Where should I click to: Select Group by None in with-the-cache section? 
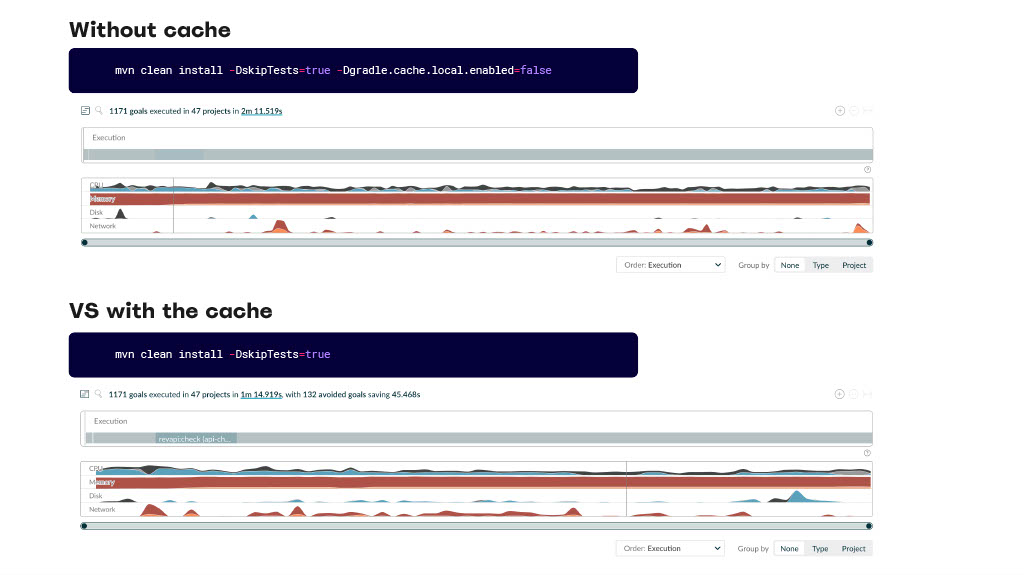click(x=789, y=549)
